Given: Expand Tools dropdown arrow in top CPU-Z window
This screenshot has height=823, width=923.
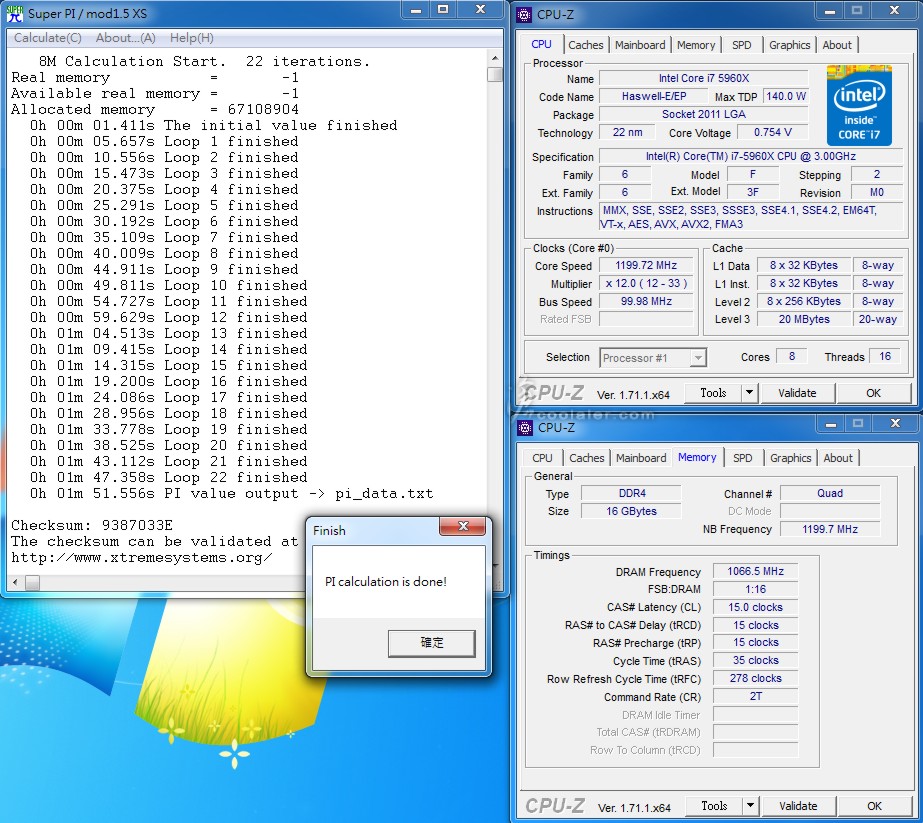Looking at the screenshot, I should click(x=749, y=393).
